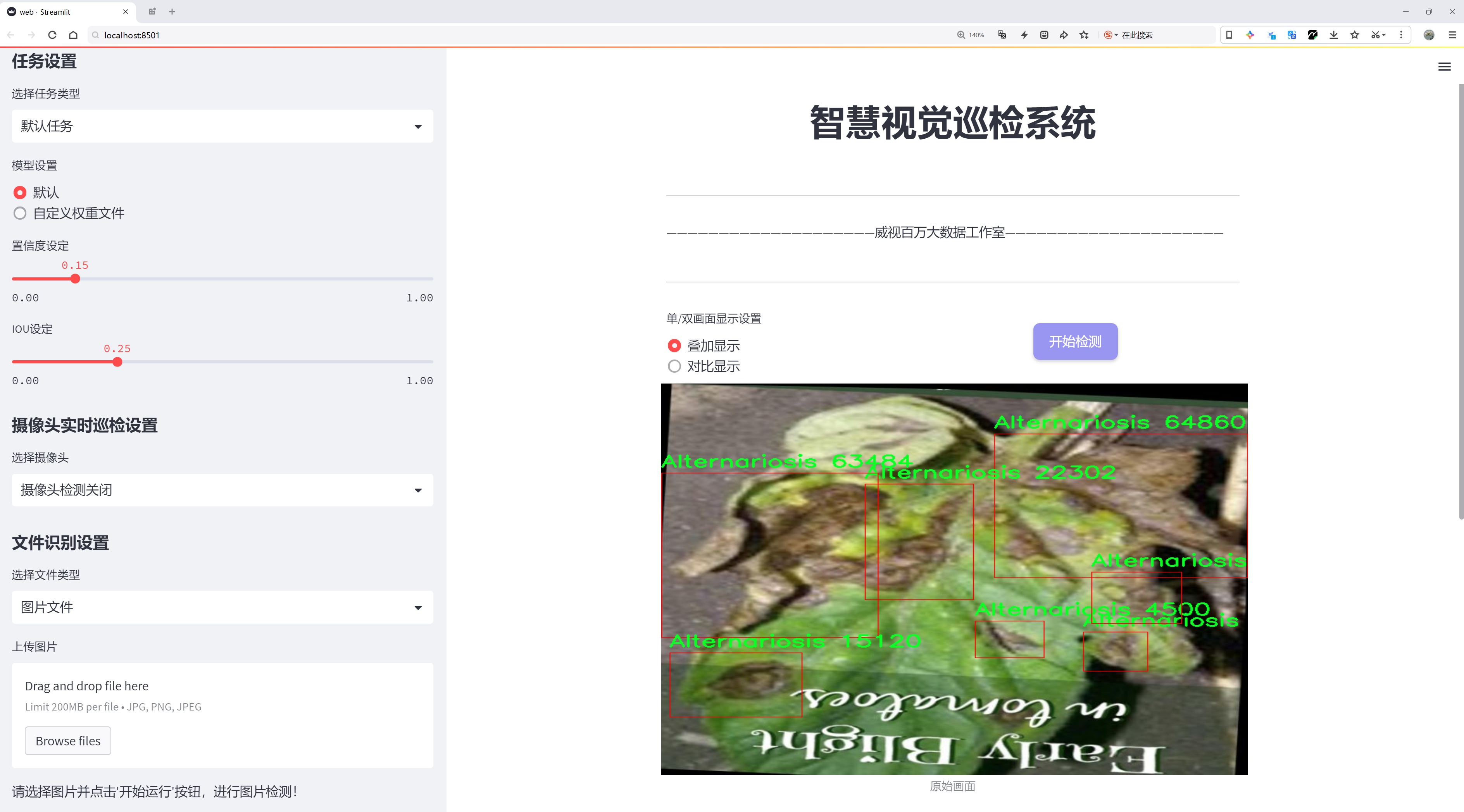The height and width of the screenshot is (812, 1464).
Task: Click the leaf detection result image
Action: (954, 579)
